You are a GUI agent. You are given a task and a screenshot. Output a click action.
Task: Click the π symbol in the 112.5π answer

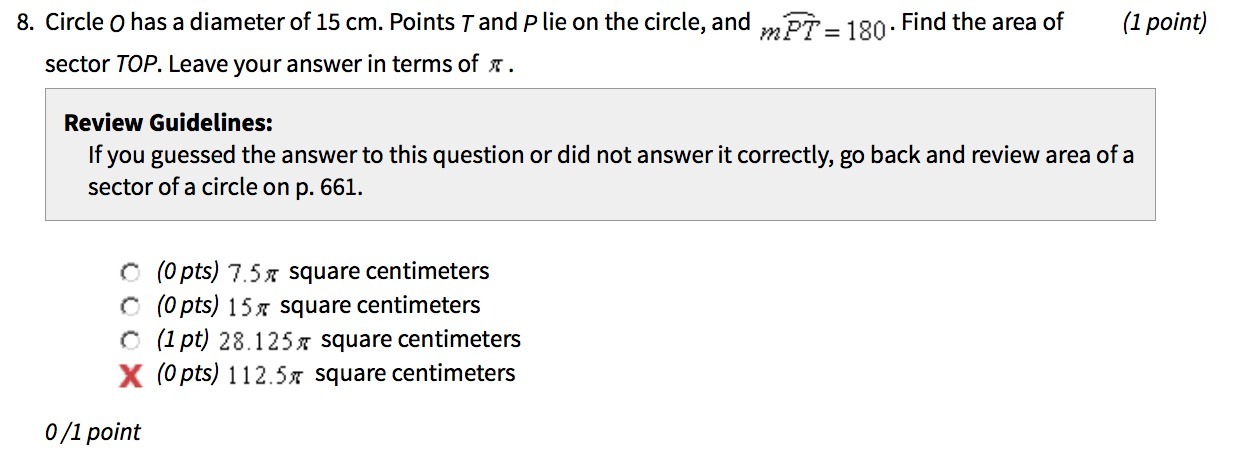pyautogui.click(x=301, y=375)
